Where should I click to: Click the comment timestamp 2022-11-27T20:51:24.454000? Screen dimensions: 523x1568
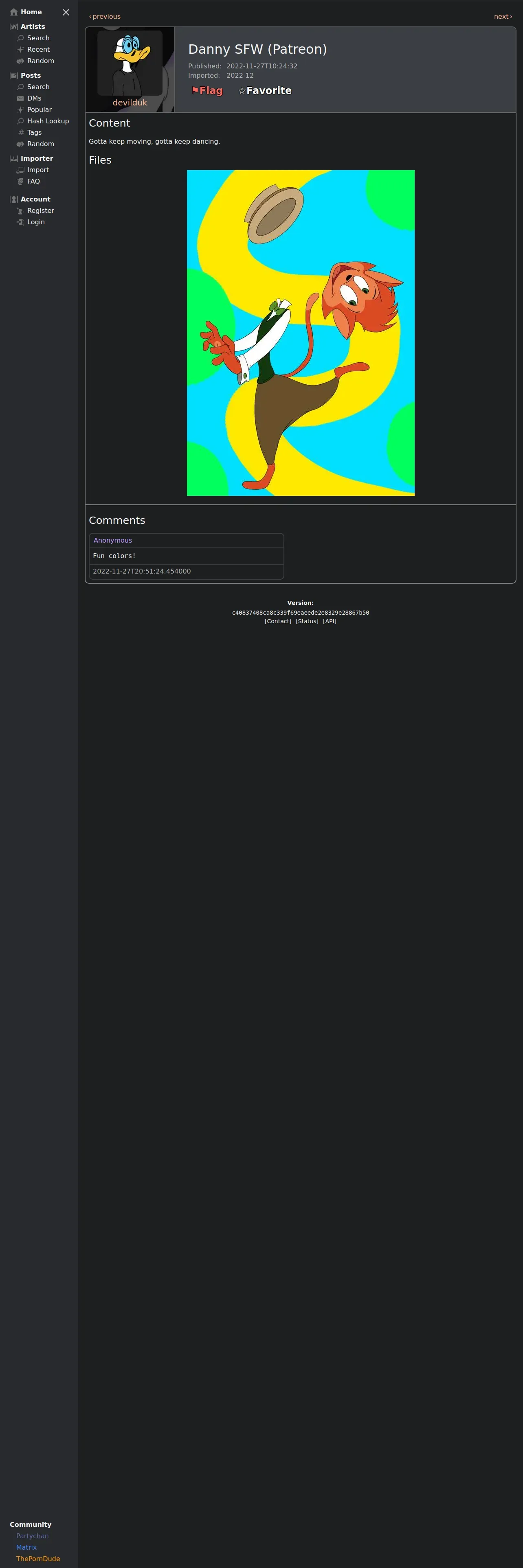[x=142, y=572]
